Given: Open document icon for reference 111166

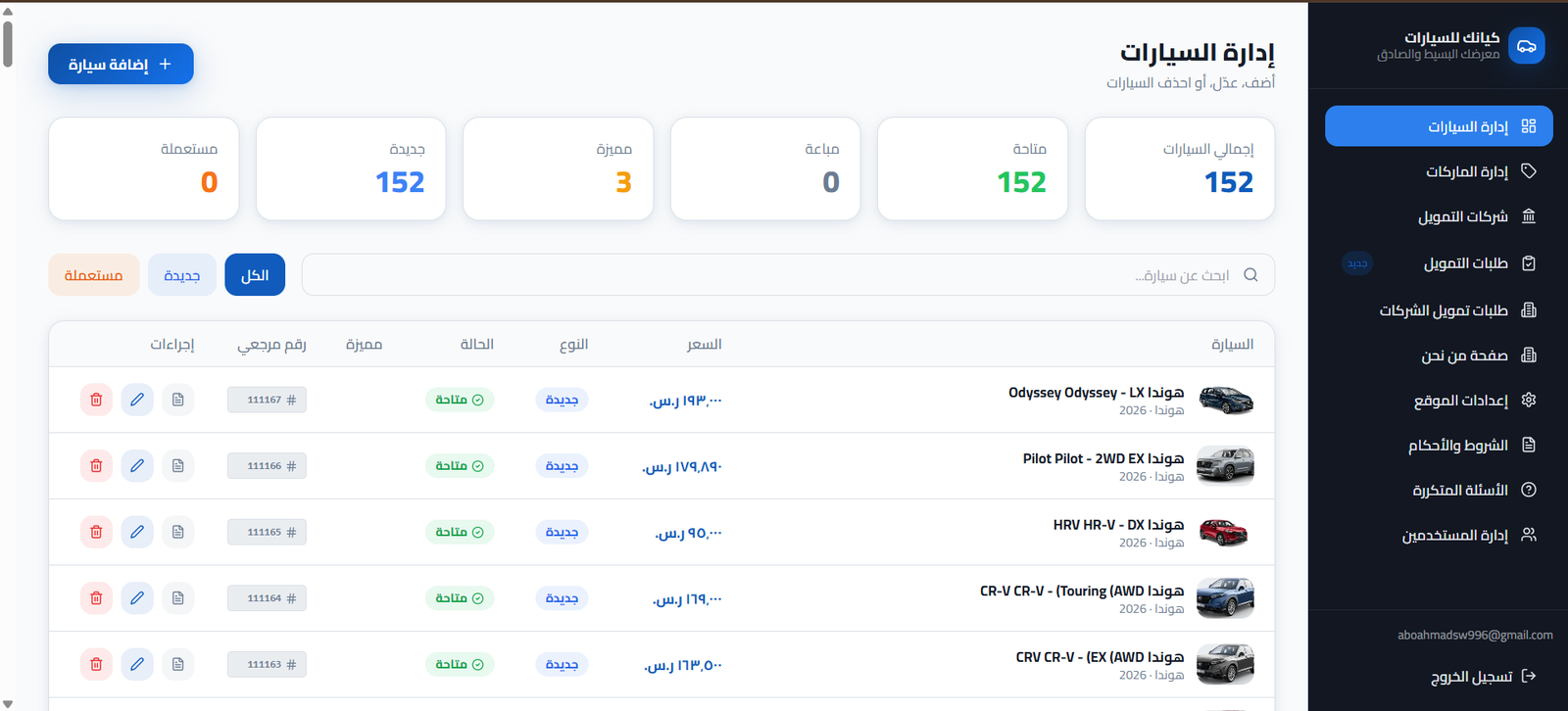Looking at the screenshot, I should tap(177, 466).
